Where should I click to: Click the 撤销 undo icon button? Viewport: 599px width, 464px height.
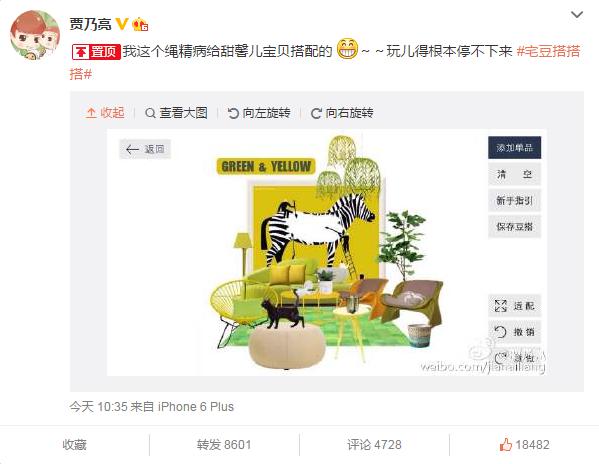(x=515, y=331)
